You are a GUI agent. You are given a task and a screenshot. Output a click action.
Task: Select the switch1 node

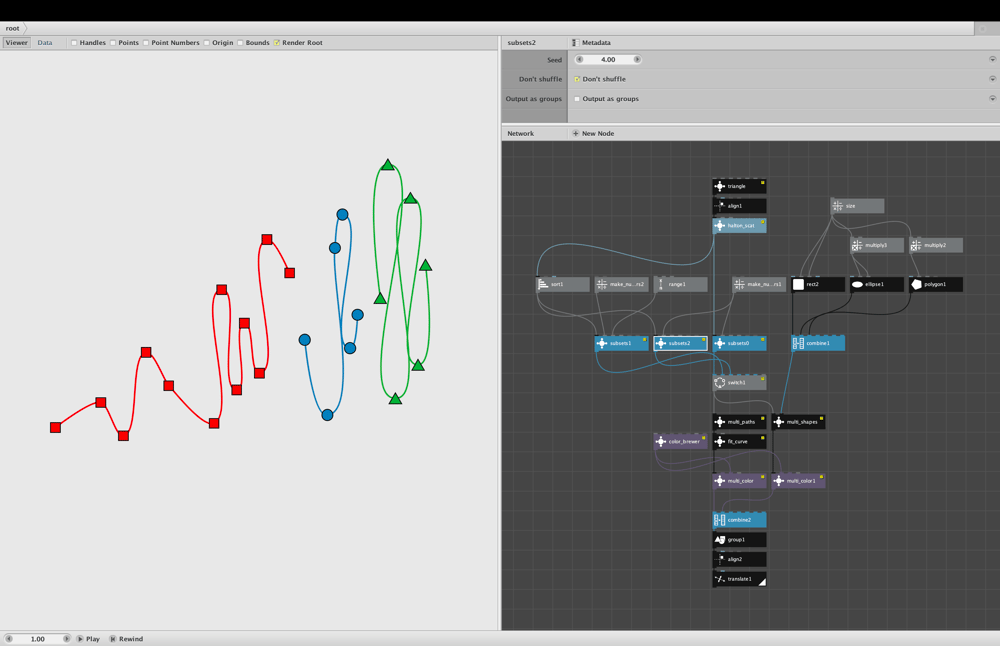click(x=739, y=383)
